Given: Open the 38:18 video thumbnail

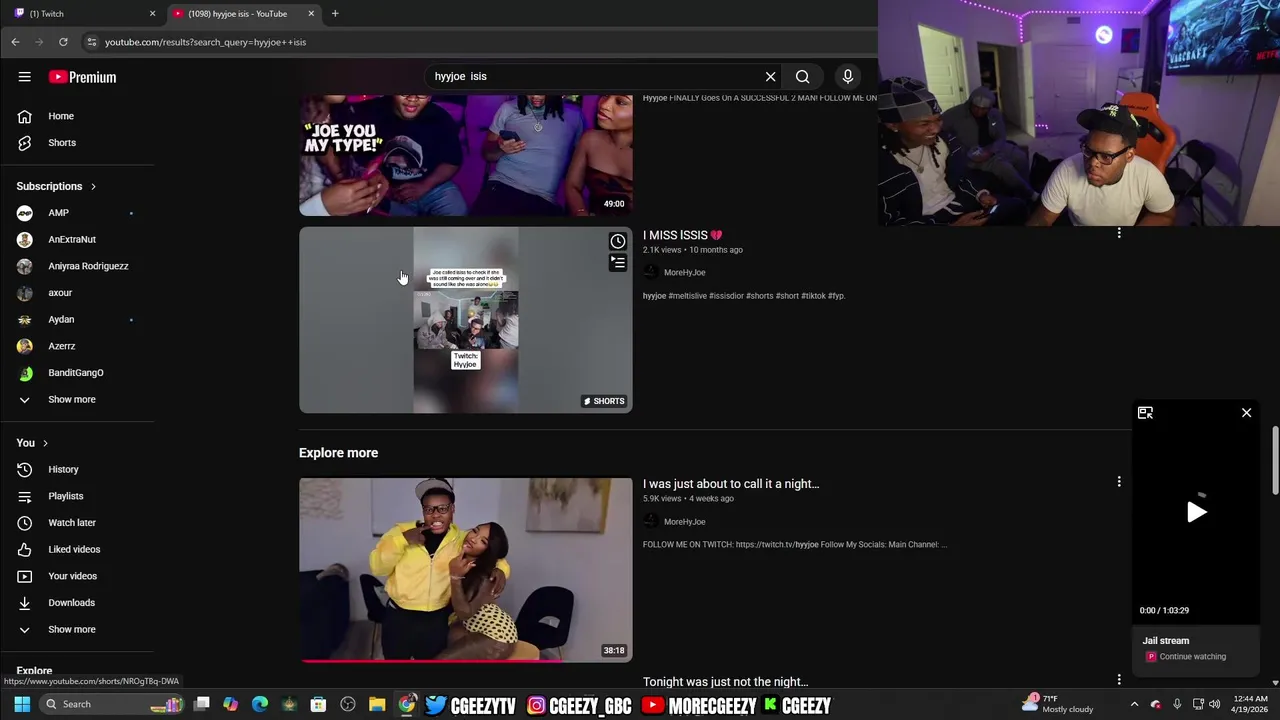Looking at the screenshot, I should click(465, 570).
